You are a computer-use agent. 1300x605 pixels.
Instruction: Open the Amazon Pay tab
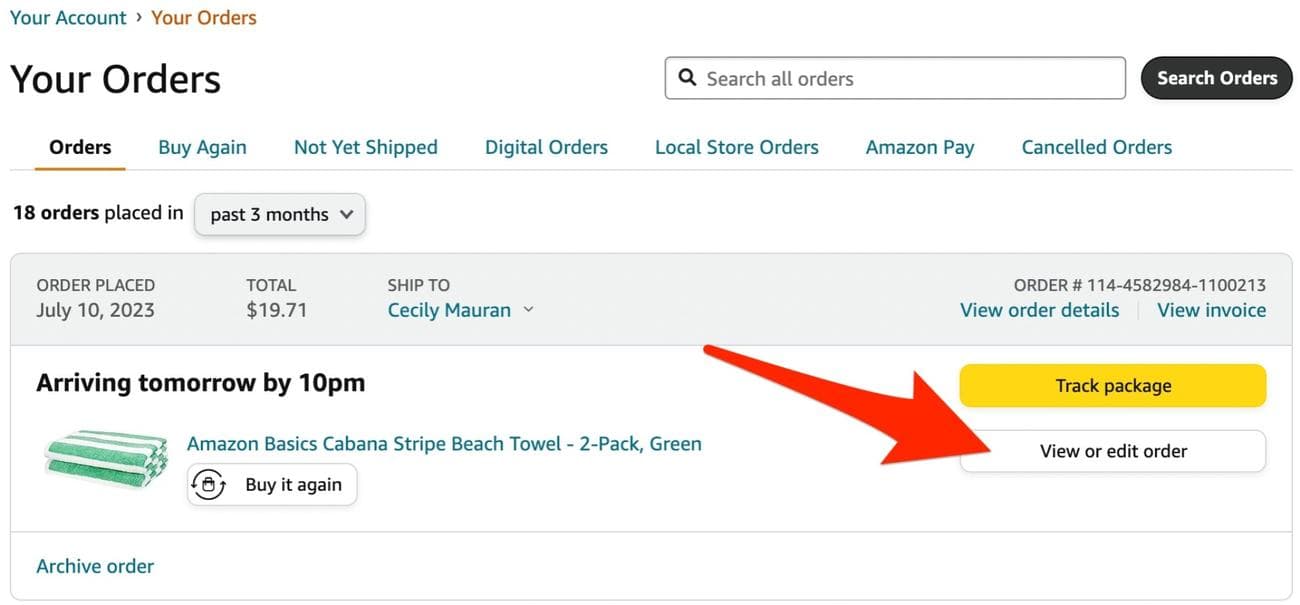coord(919,147)
